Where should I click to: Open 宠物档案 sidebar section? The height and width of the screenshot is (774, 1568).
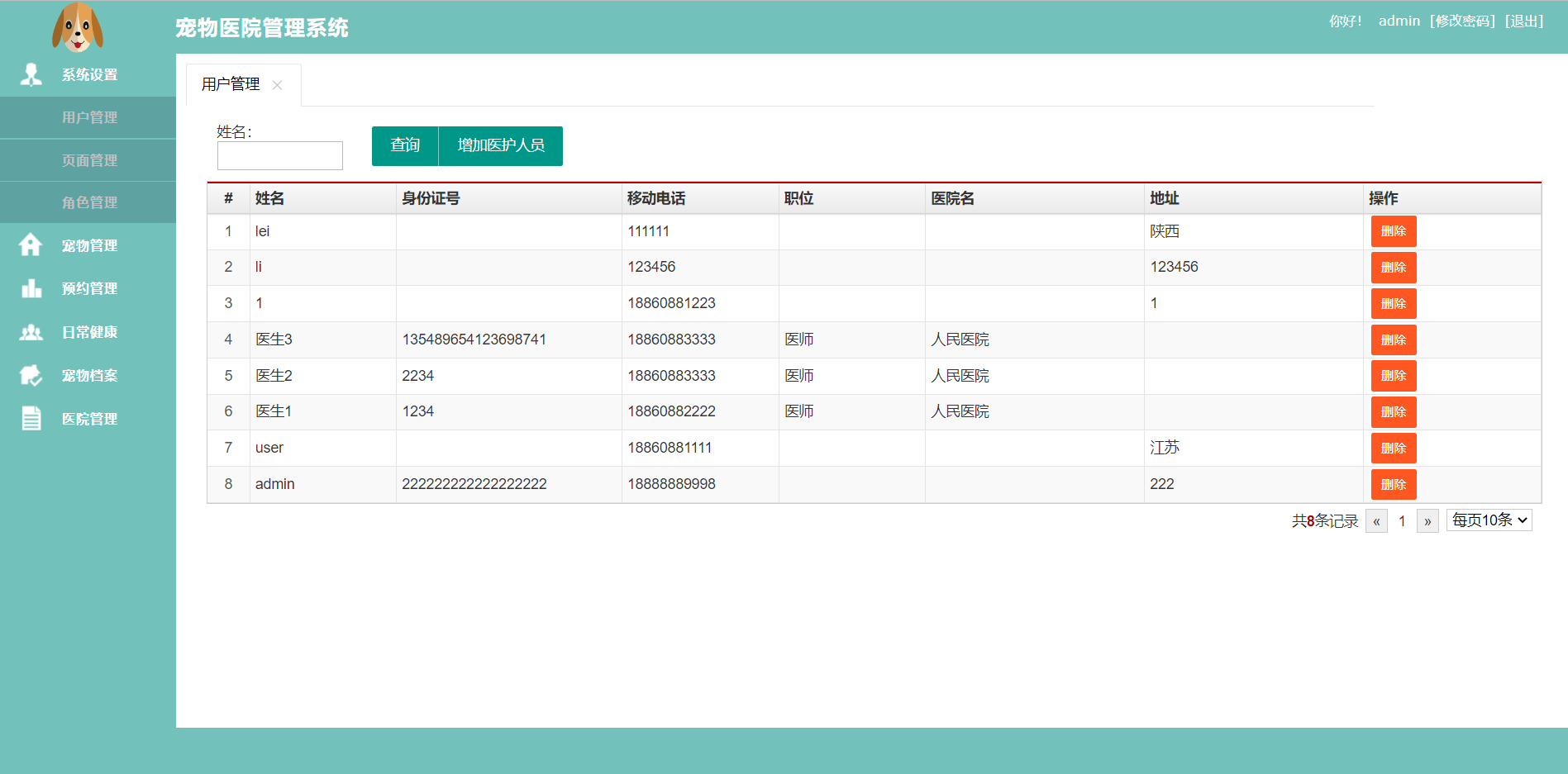[x=88, y=375]
